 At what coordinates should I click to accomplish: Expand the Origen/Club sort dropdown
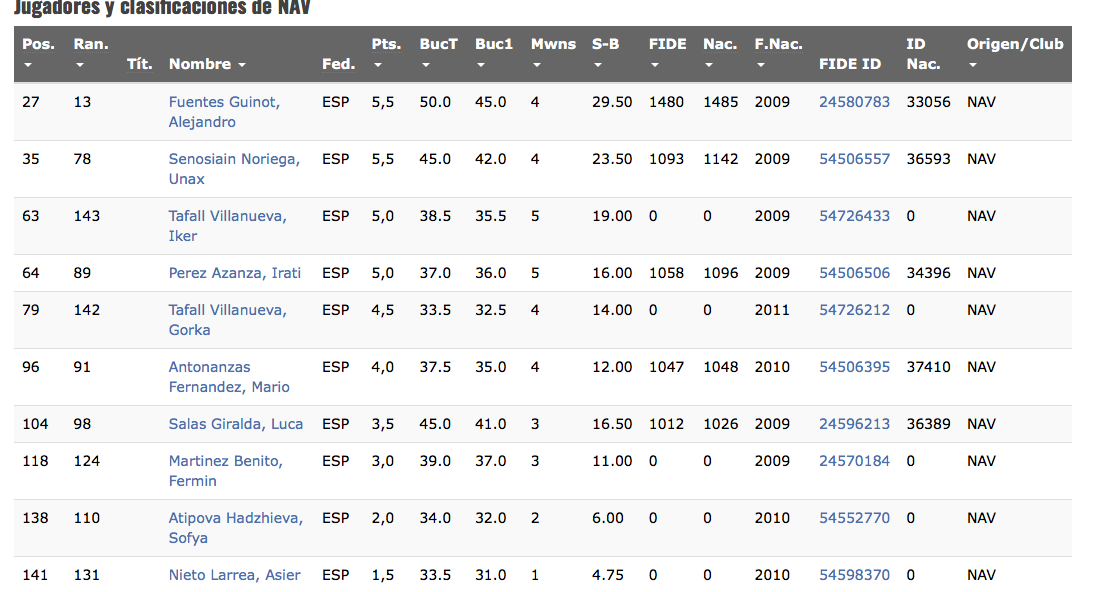tap(973, 65)
